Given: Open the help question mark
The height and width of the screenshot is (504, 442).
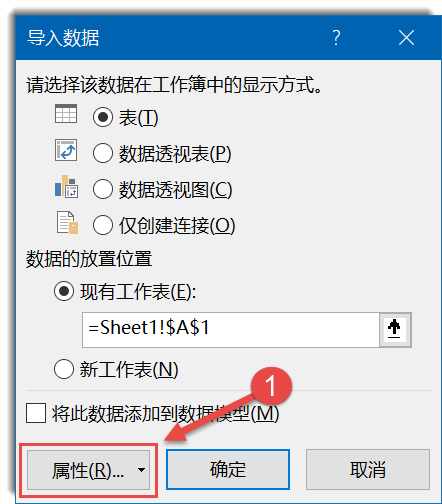Looking at the screenshot, I should [337, 38].
